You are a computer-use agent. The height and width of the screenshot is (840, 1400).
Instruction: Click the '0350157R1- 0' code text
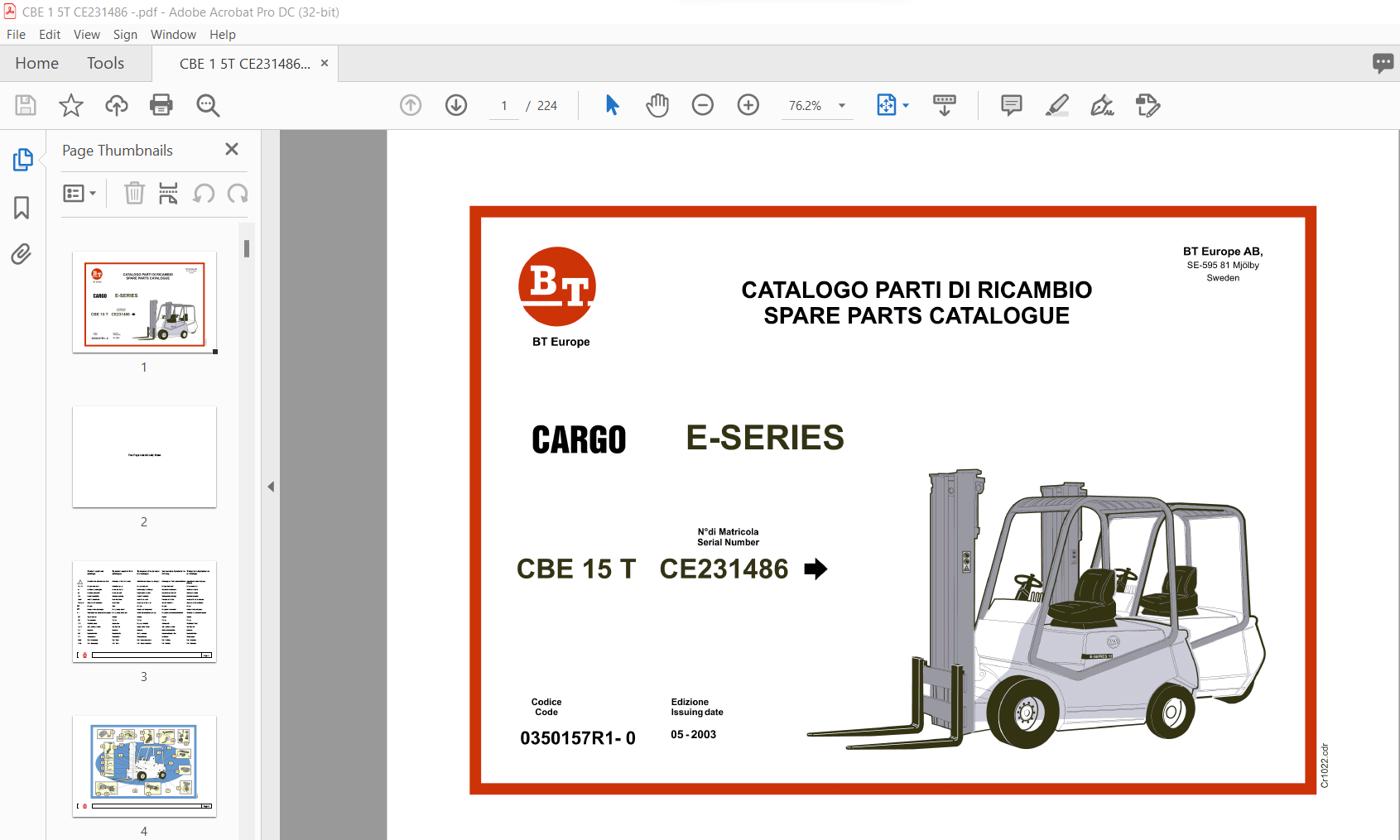578,738
